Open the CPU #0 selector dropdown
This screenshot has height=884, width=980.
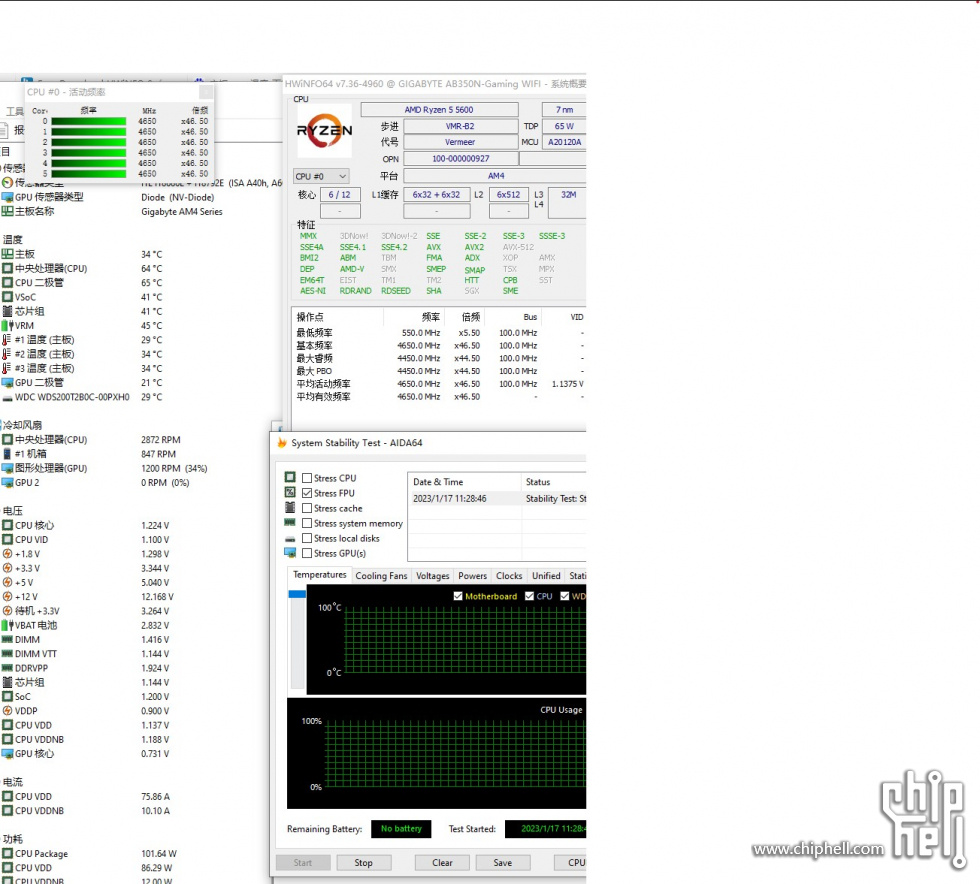[x=321, y=177]
